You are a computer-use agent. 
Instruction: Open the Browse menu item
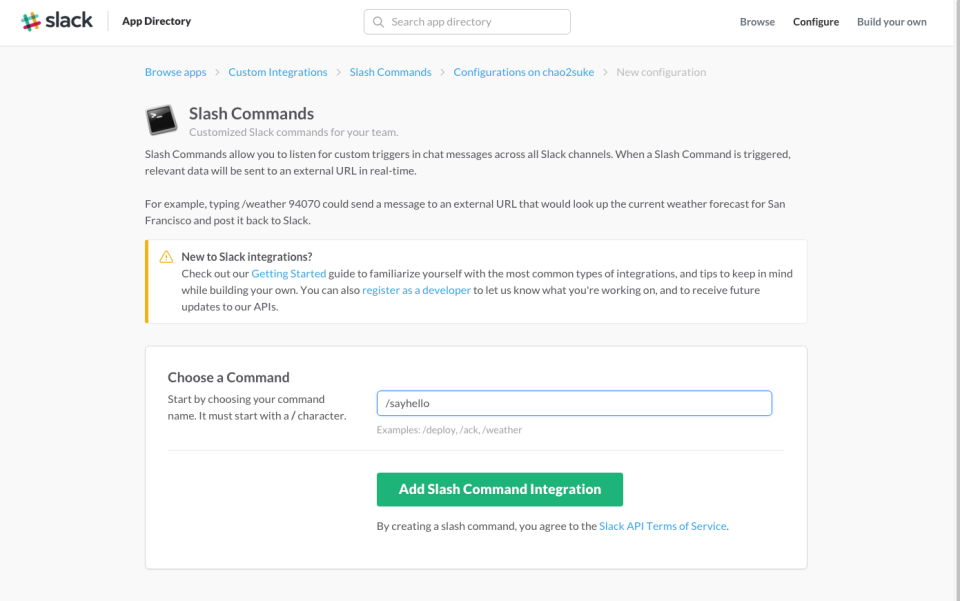point(757,21)
